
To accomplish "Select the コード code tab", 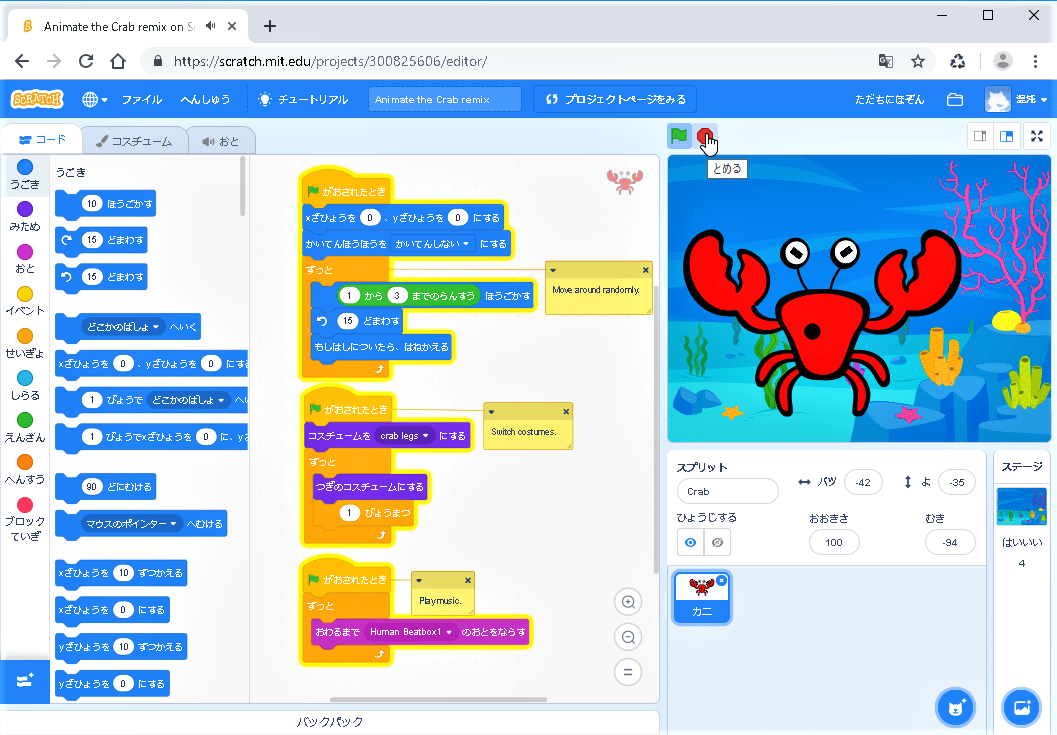I will [x=42, y=140].
